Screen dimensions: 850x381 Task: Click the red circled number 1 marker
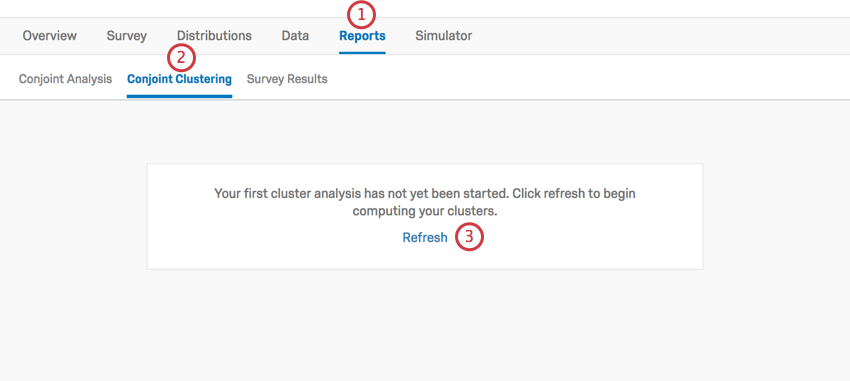click(362, 15)
